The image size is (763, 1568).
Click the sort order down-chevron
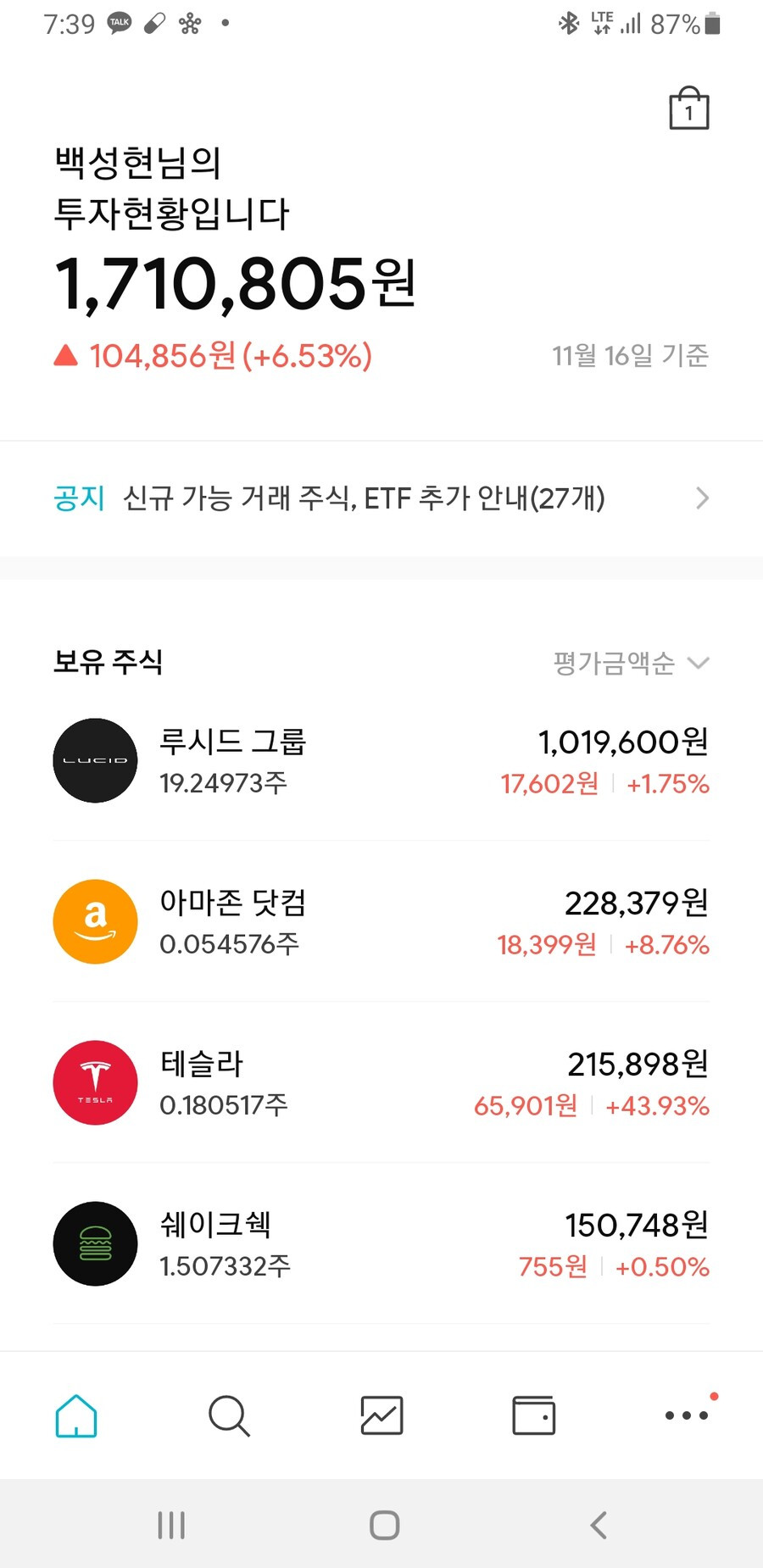(698, 663)
